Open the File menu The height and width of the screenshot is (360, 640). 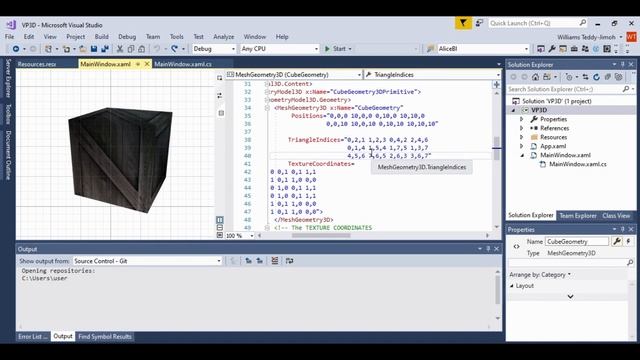[x=9, y=37]
